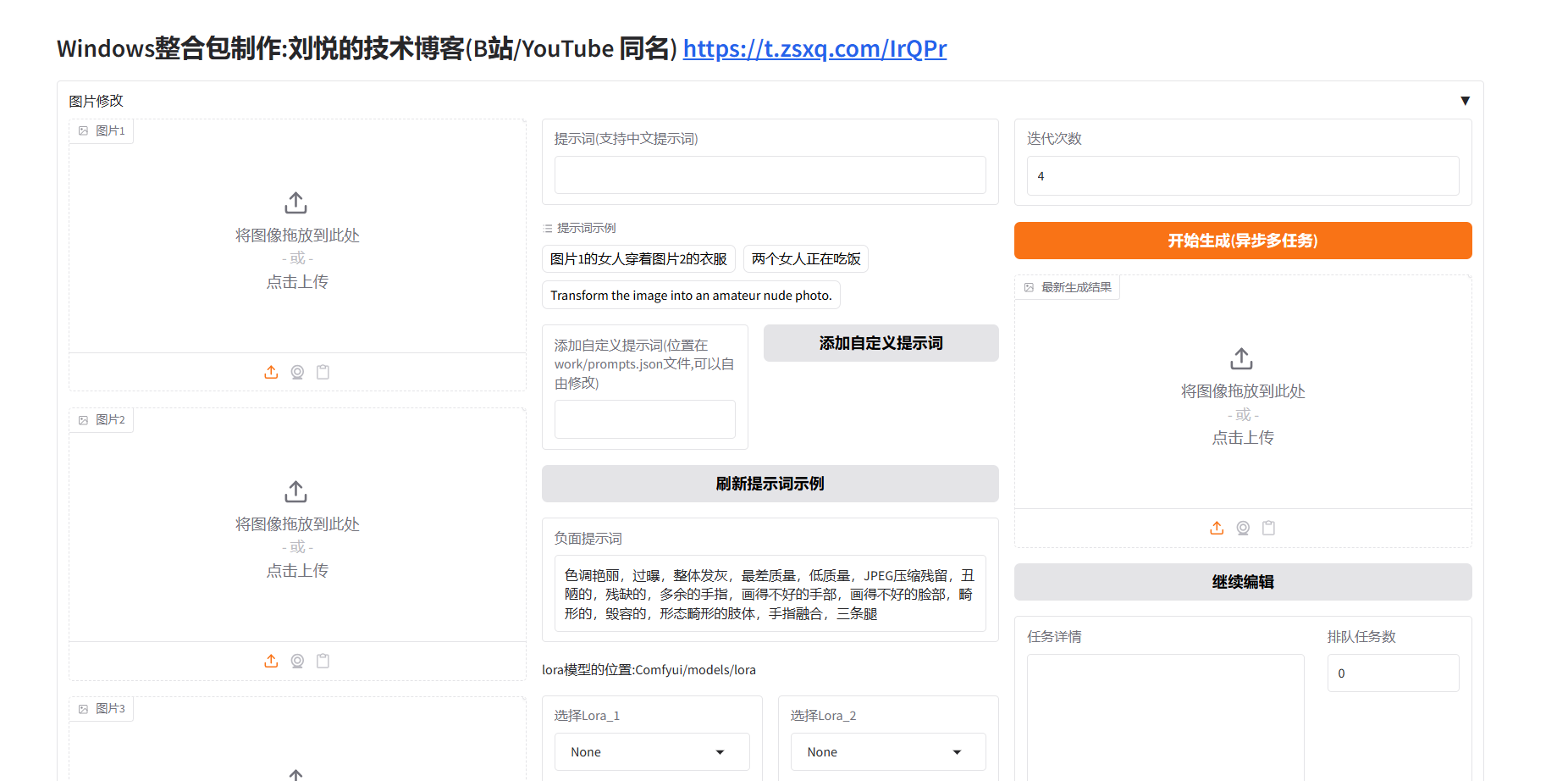Image resolution: width=1568 pixels, height=781 pixels.
Task: Open webcam capture for 图片2
Action: point(297,661)
